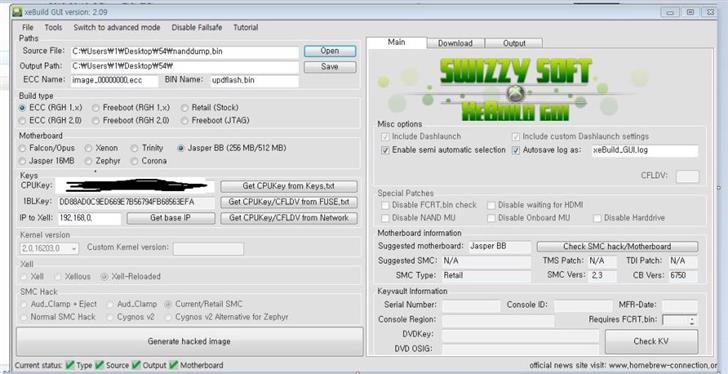Click the autosave log filename field
Image resolution: width=728 pixels, height=374 pixels.
(644, 151)
